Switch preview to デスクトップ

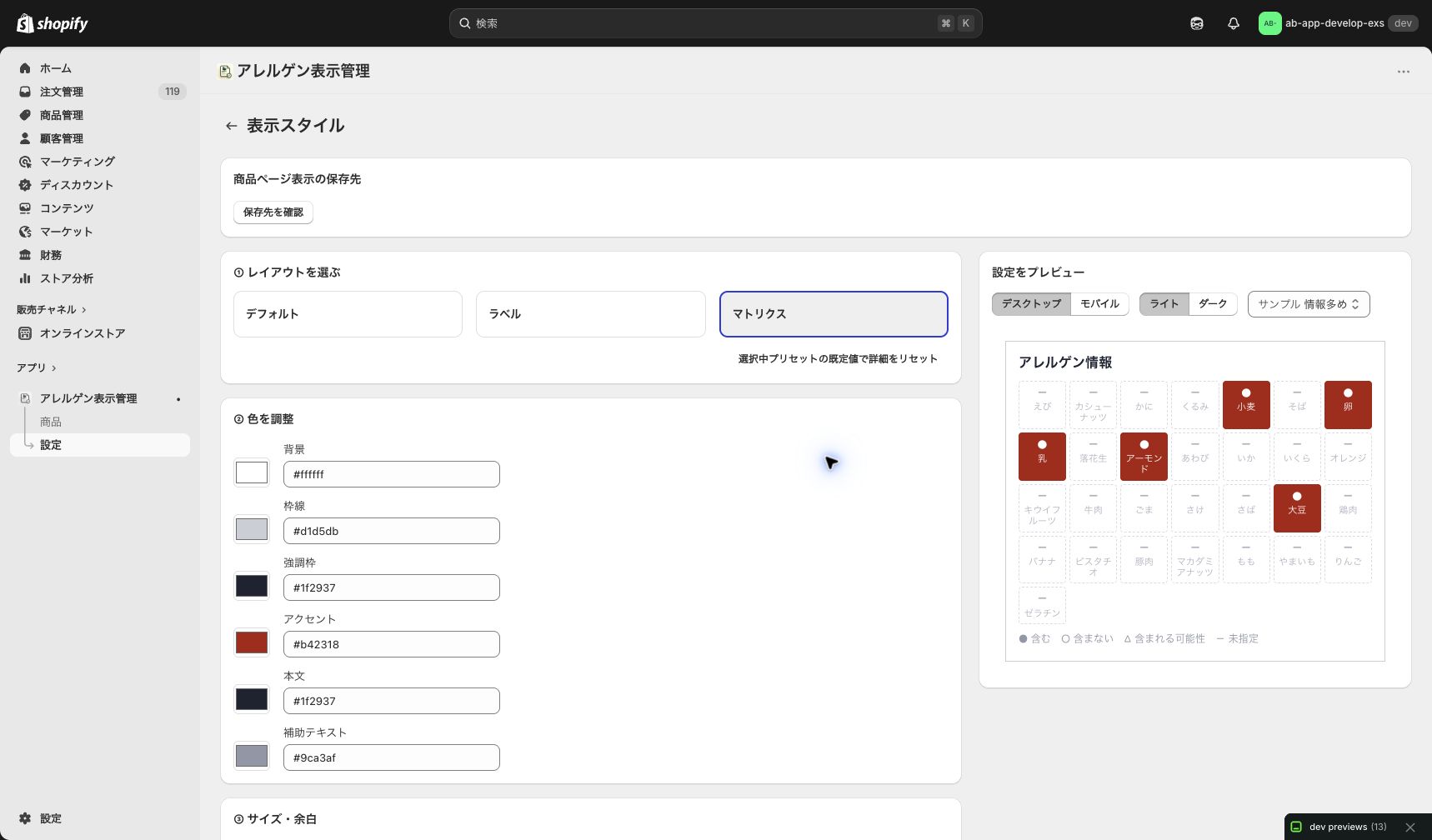[x=1031, y=304]
